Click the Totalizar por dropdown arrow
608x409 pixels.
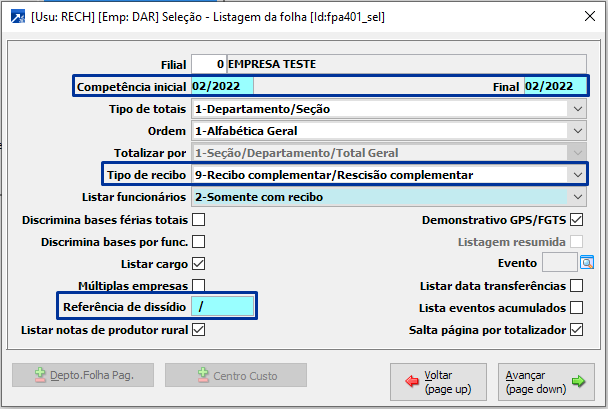(x=577, y=153)
